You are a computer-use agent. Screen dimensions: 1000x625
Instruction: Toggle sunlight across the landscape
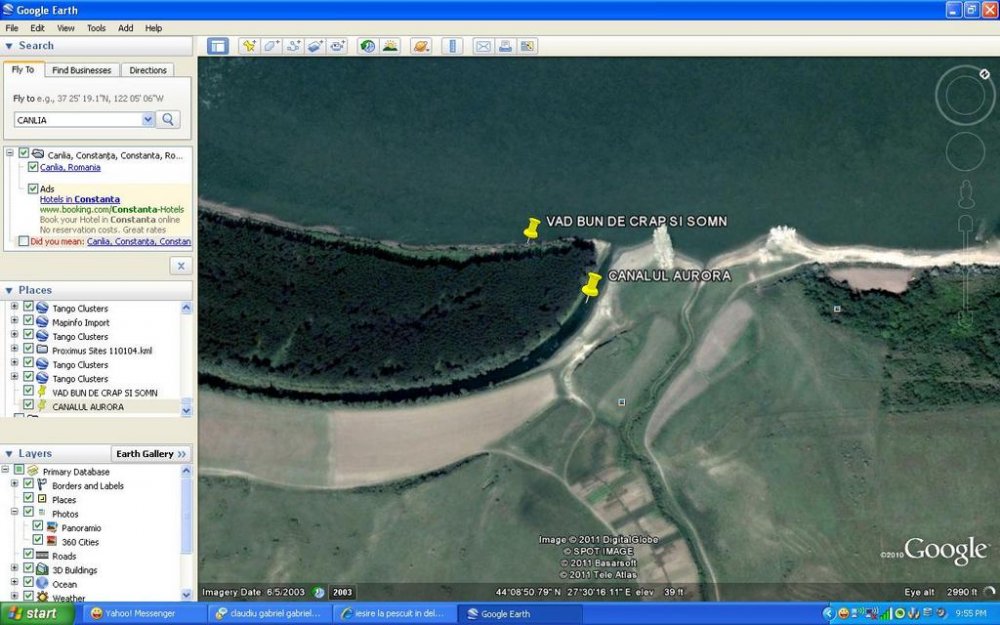(x=390, y=46)
